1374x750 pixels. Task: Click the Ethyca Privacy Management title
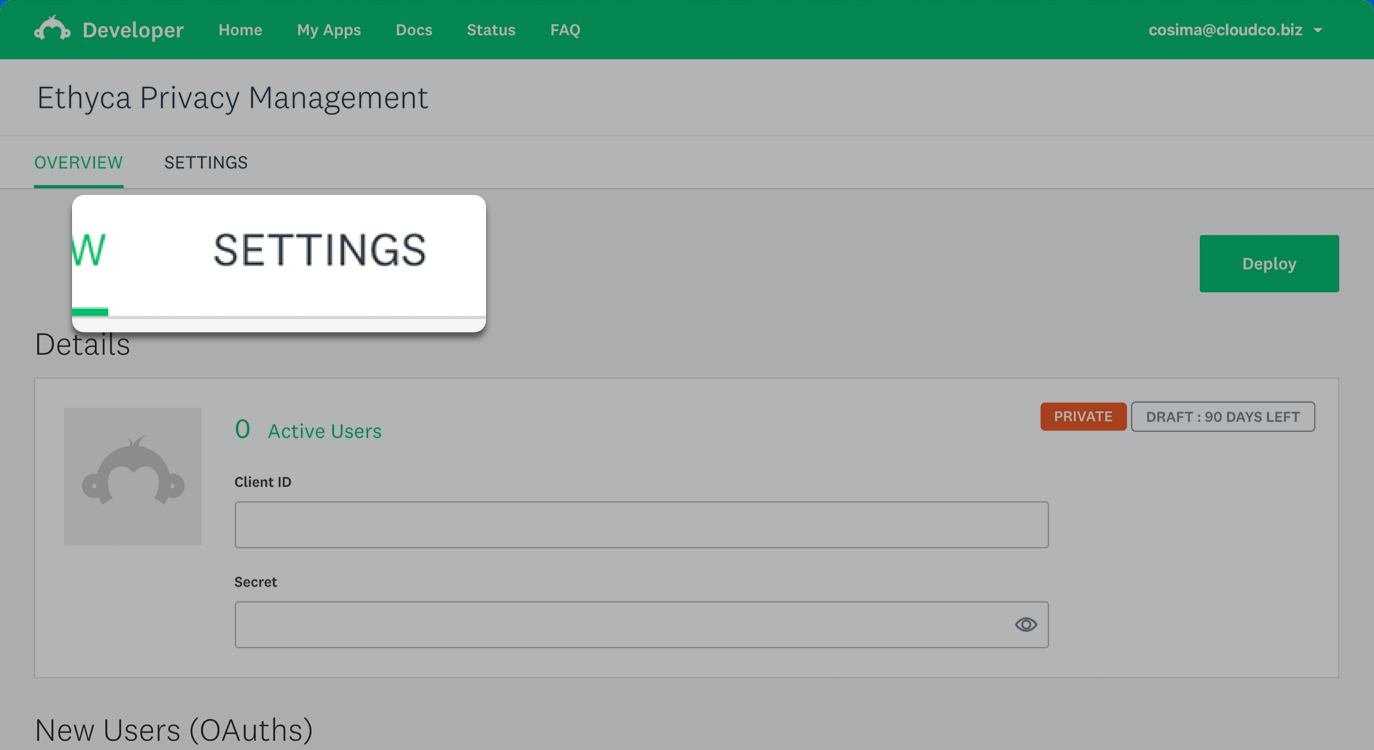point(232,97)
